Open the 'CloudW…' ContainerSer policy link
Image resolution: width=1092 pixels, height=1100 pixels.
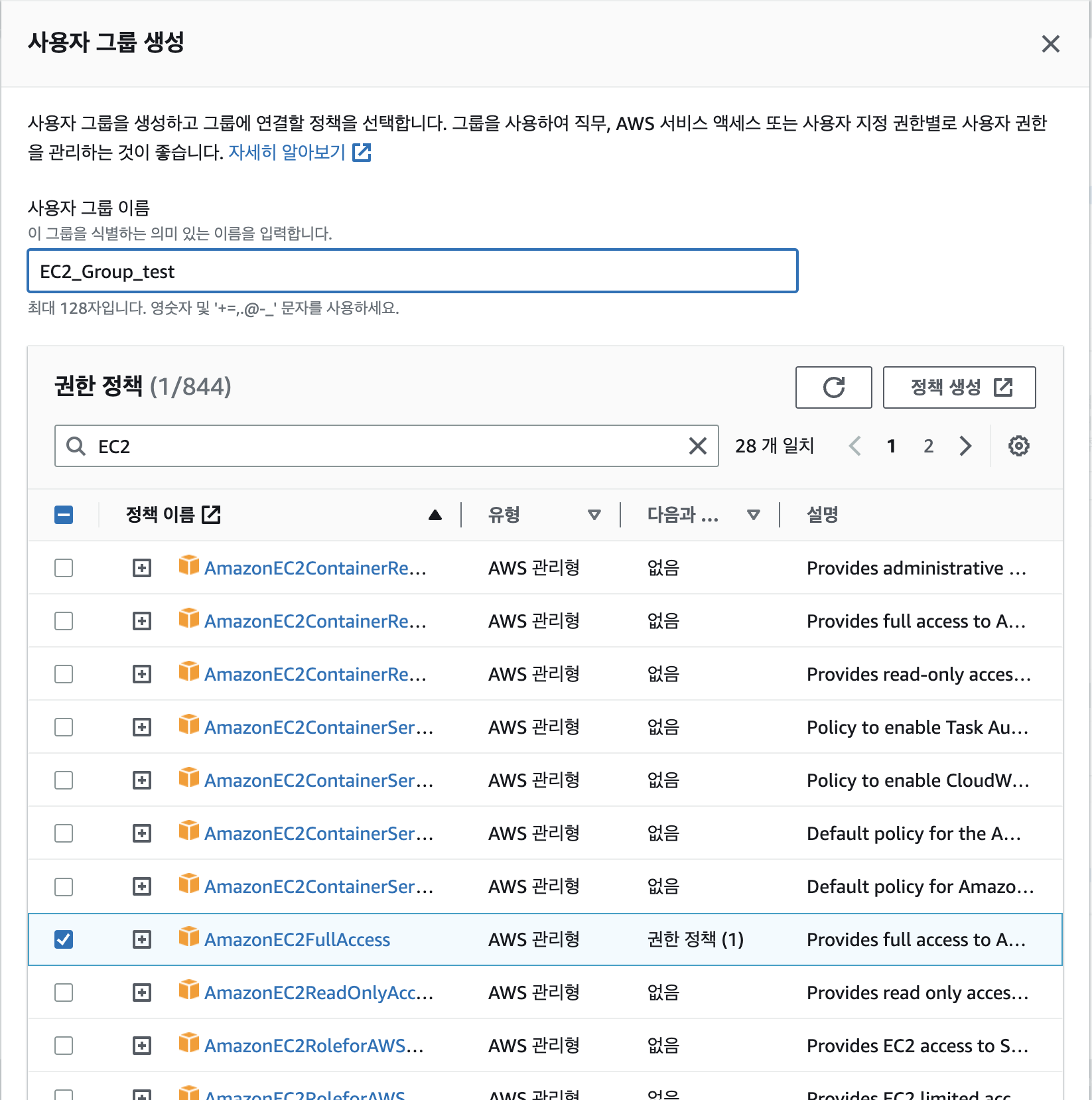318,780
